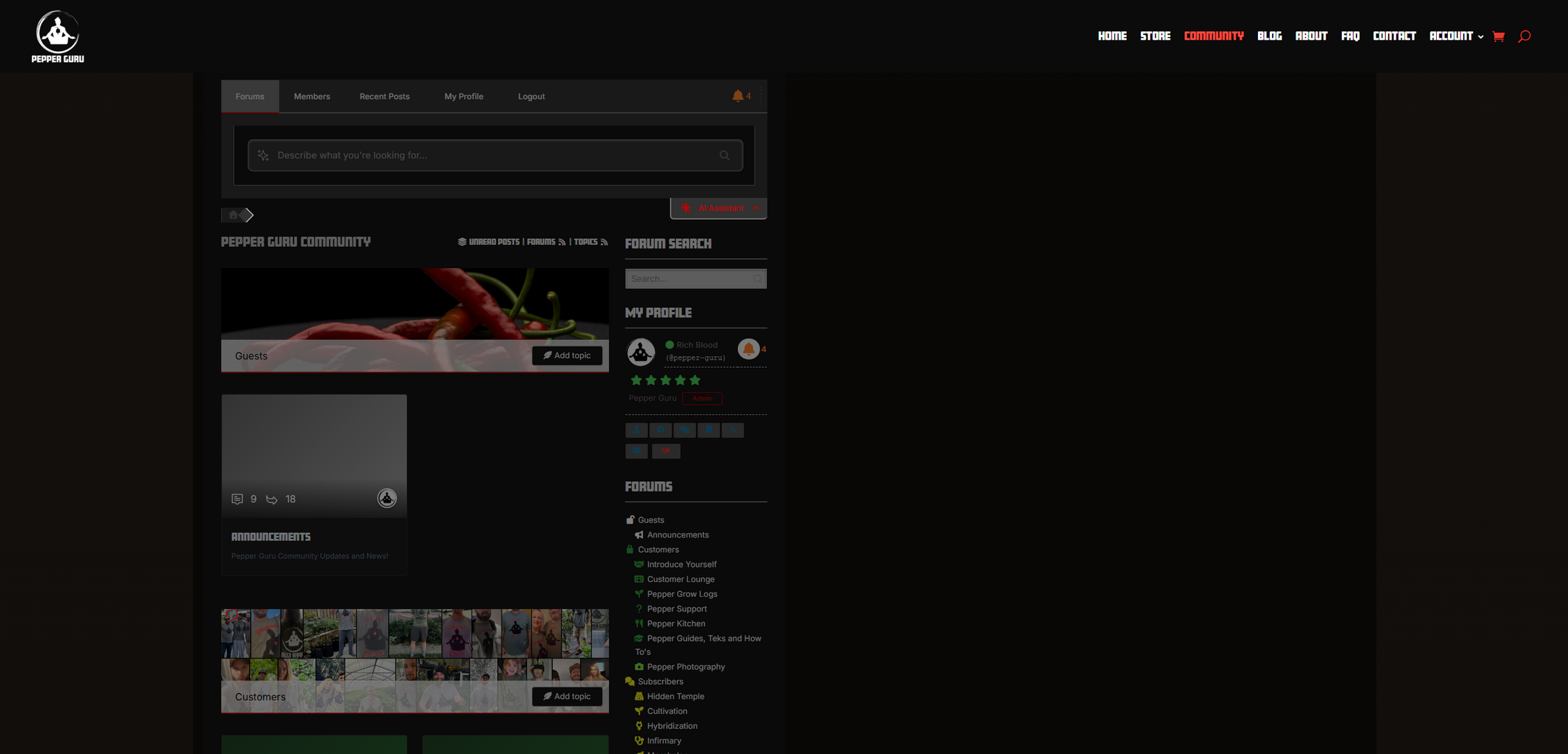Open the Unread Posts link
1568x754 pixels.
[x=494, y=242]
